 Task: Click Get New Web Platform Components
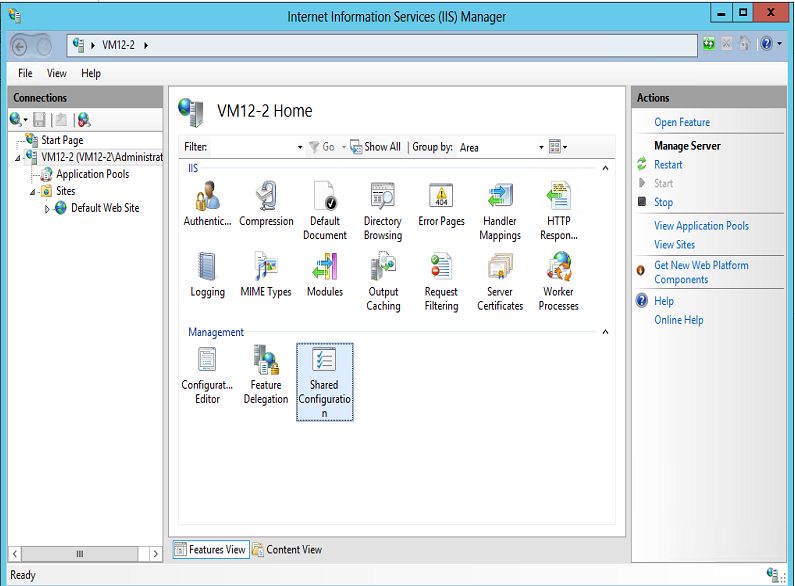pyautogui.click(x=701, y=272)
